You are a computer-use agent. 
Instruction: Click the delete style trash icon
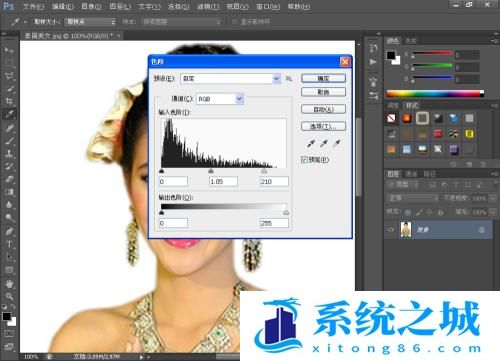482,164
